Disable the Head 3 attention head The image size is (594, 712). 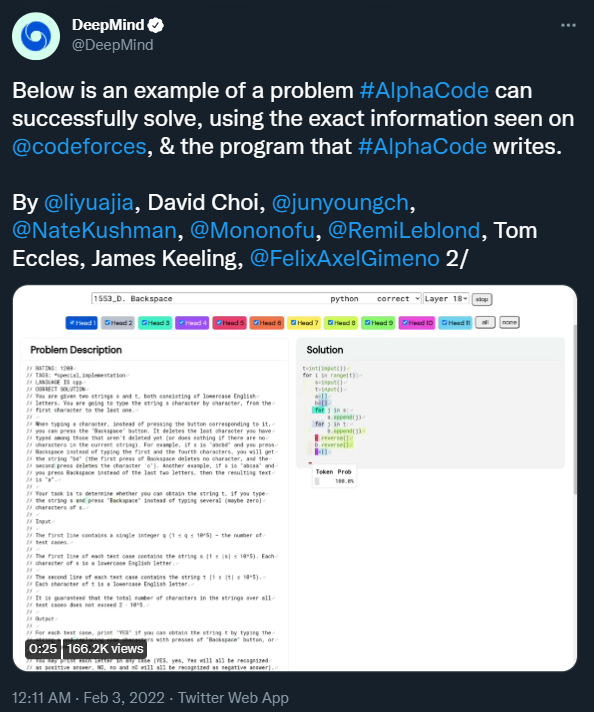coord(155,323)
